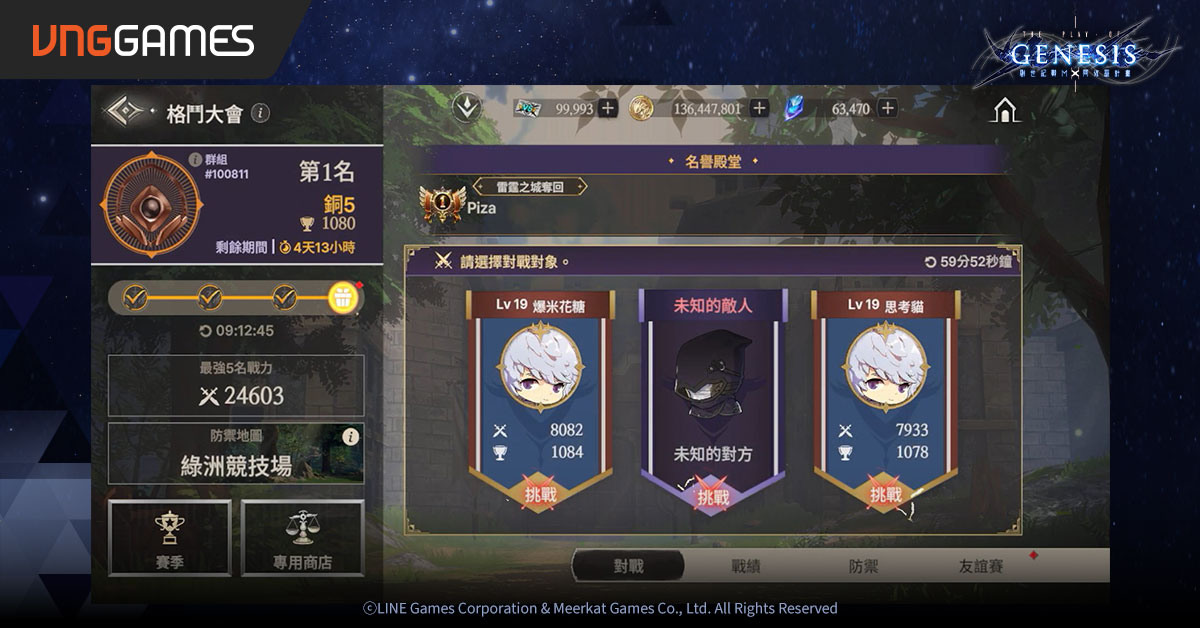Open the 防禦地圖 info icon
1200x628 pixels.
click(x=350, y=437)
